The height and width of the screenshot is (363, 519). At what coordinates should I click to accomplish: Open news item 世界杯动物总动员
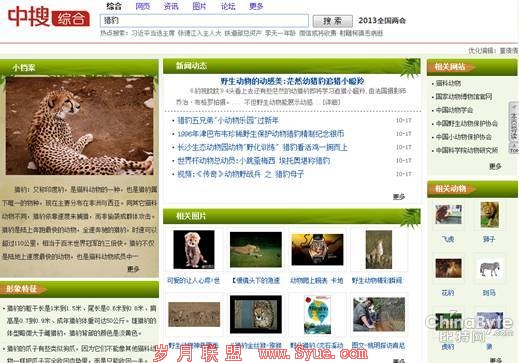click(x=253, y=160)
